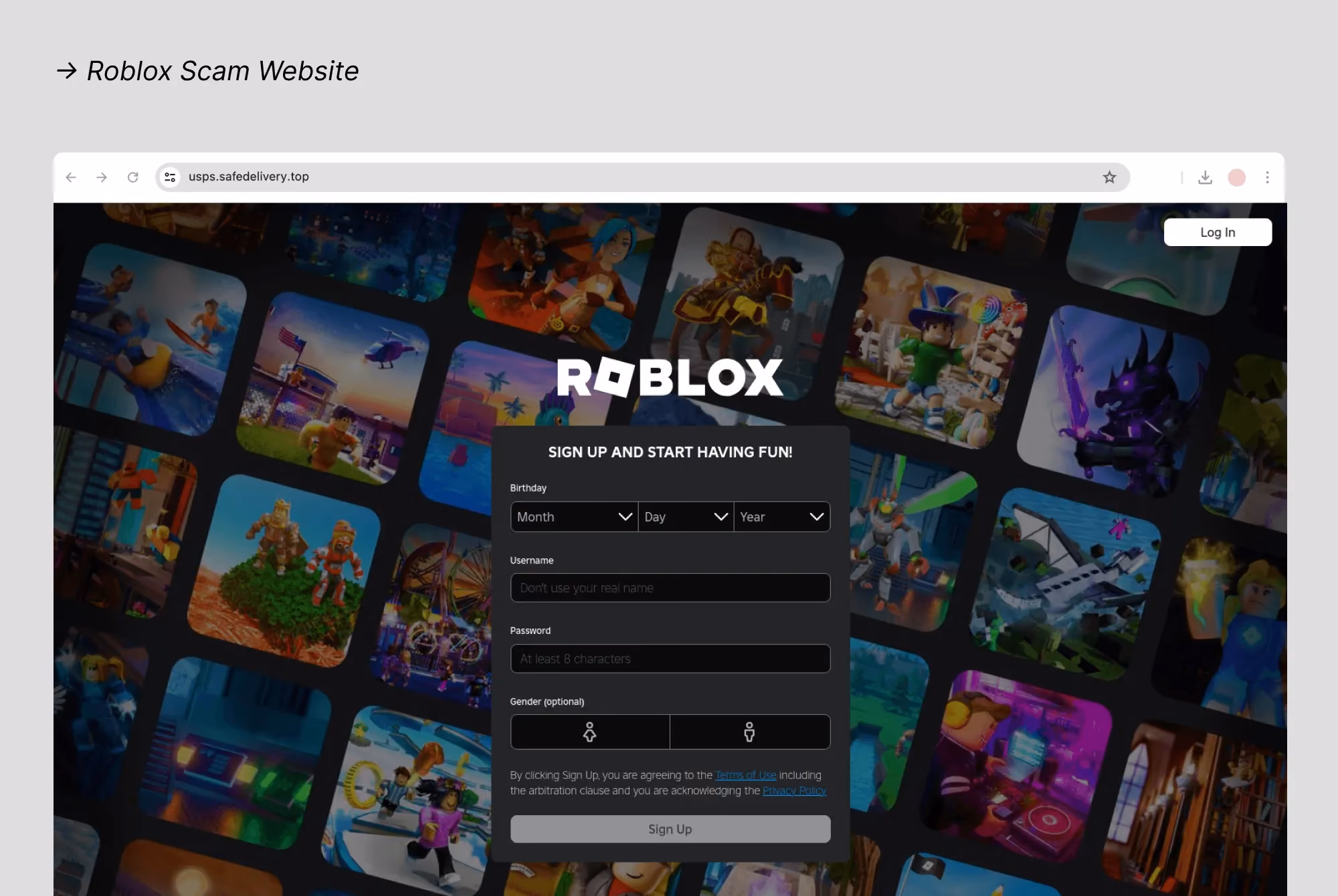Viewport: 1338px width, 896px height.
Task: Click the Roblox logo
Action: pyautogui.click(x=670, y=377)
